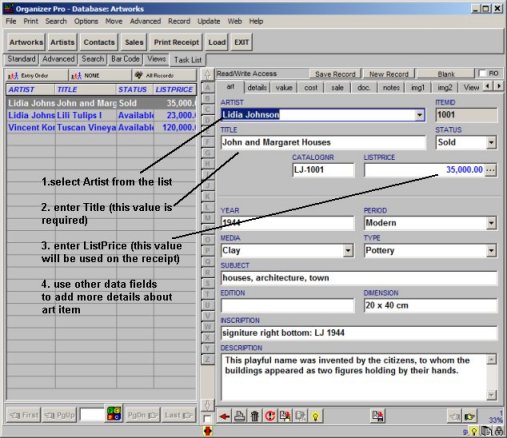Toggle checkbox below the alphabet index
The width and height of the screenshot is (507, 438).
207,418
